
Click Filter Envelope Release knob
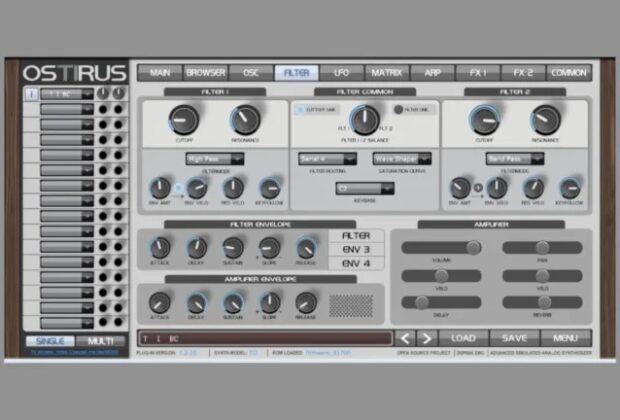(x=306, y=248)
